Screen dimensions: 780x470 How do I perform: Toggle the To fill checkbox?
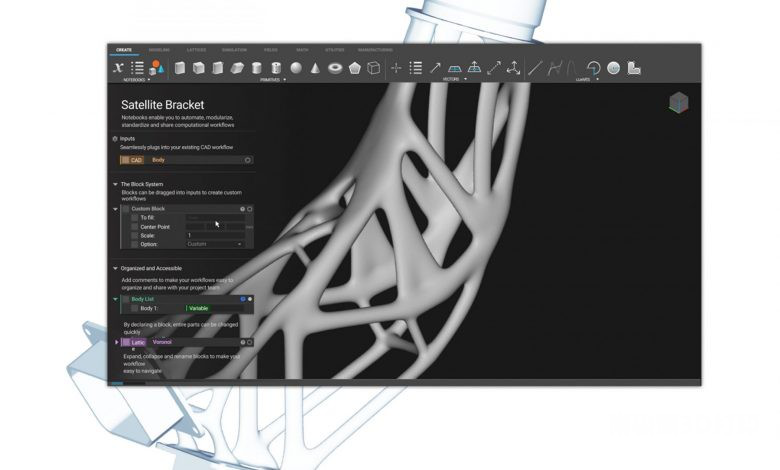click(x=134, y=218)
